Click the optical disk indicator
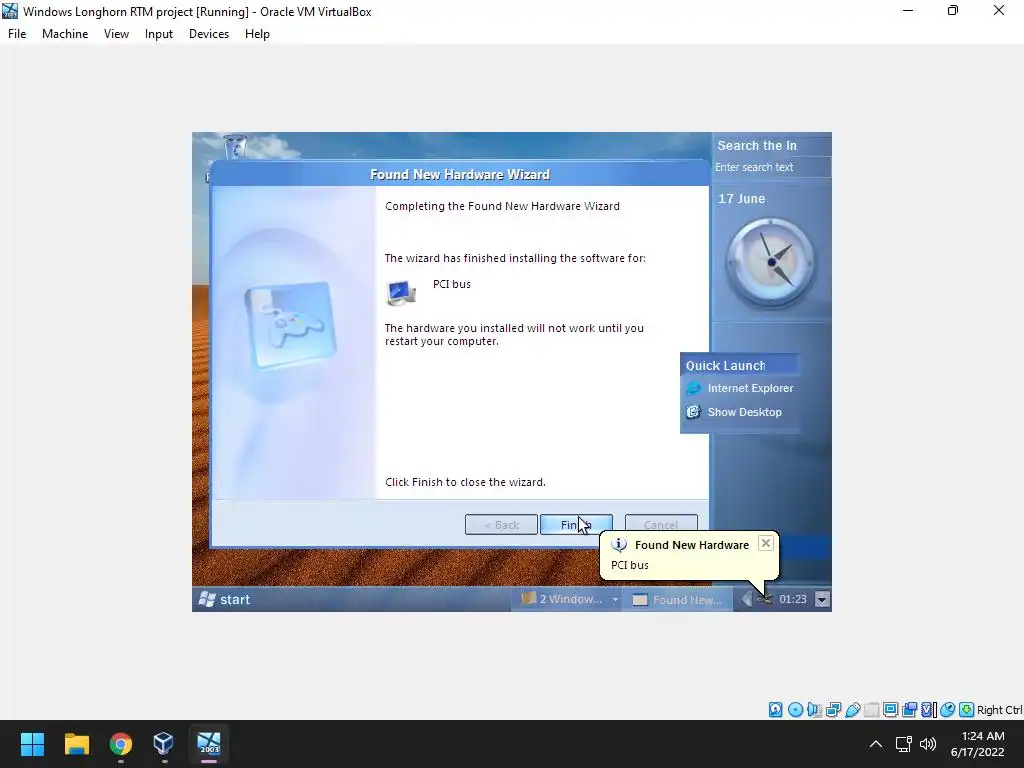1024x768 pixels. [x=795, y=710]
